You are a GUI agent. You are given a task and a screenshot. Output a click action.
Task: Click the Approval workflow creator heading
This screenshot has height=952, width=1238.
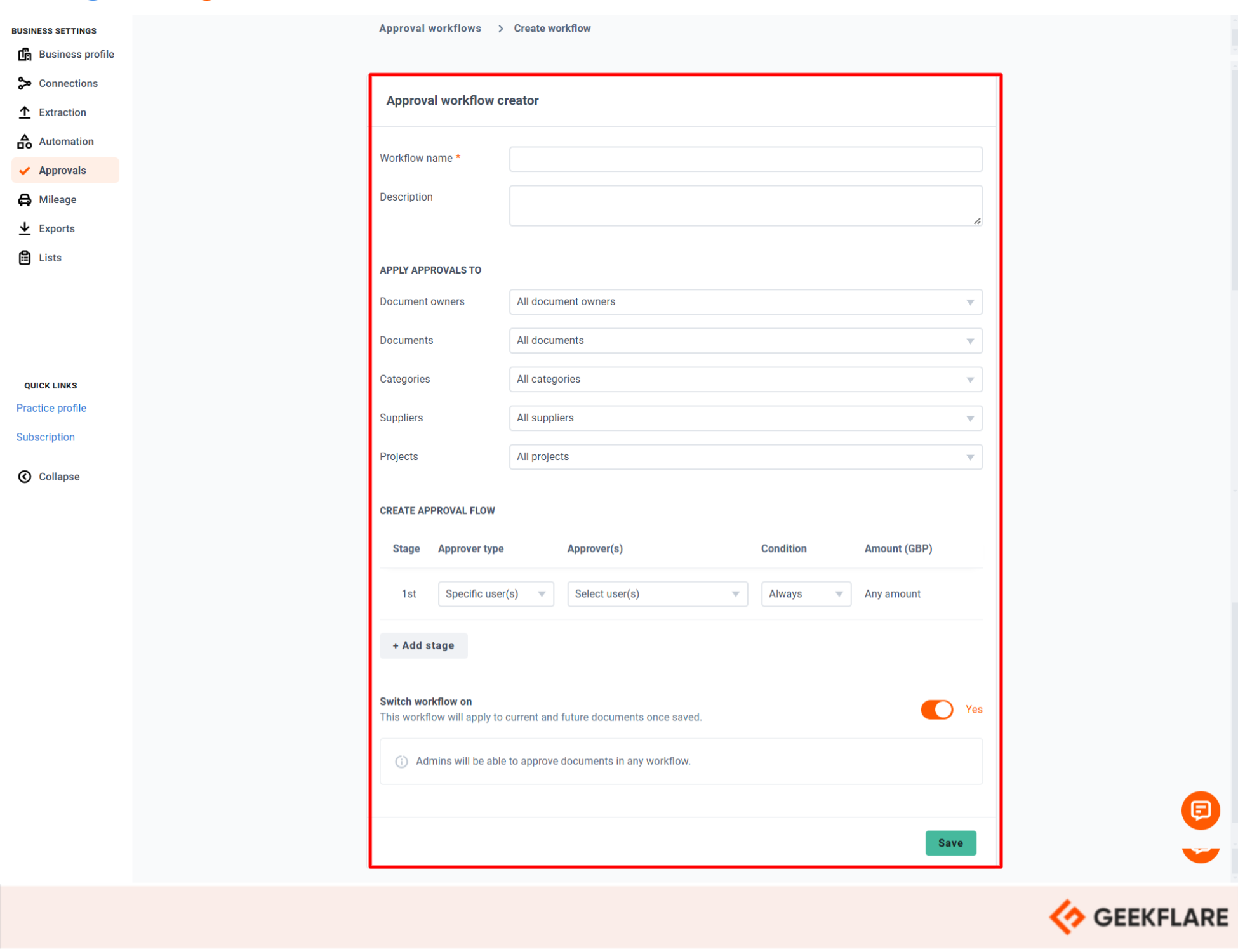pos(462,101)
